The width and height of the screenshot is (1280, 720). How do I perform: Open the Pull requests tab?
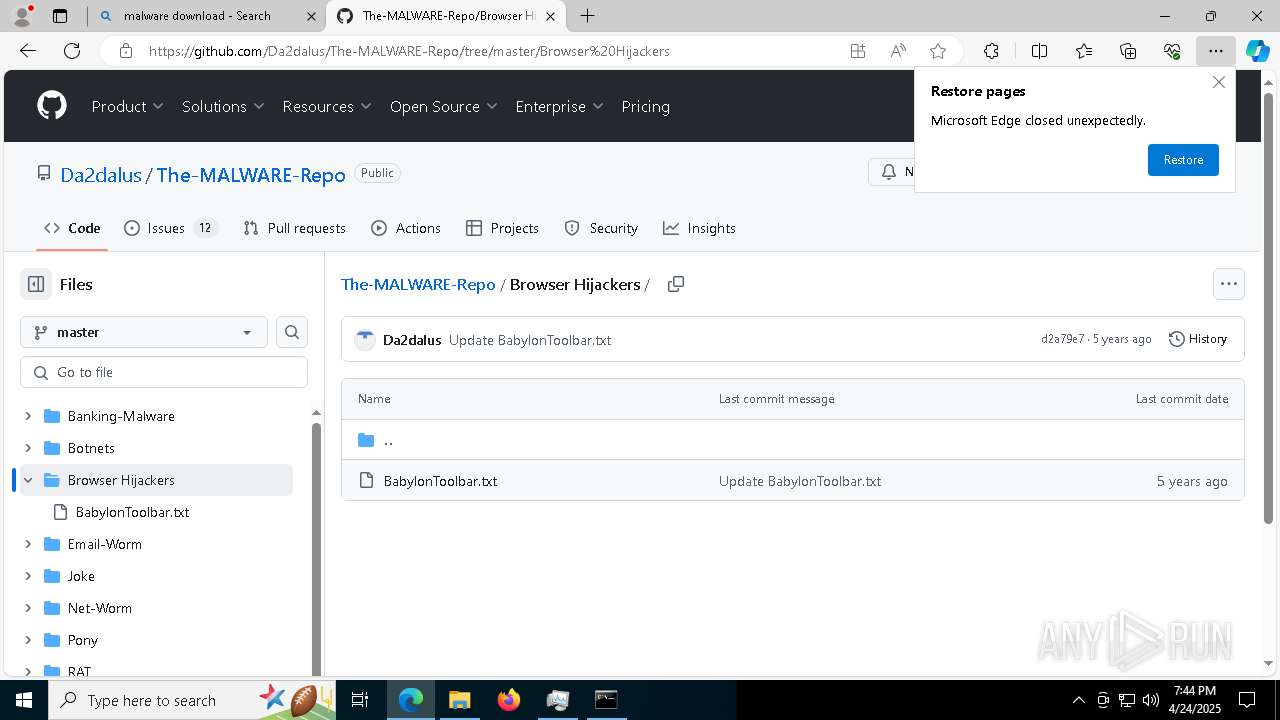[x=295, y=228]
